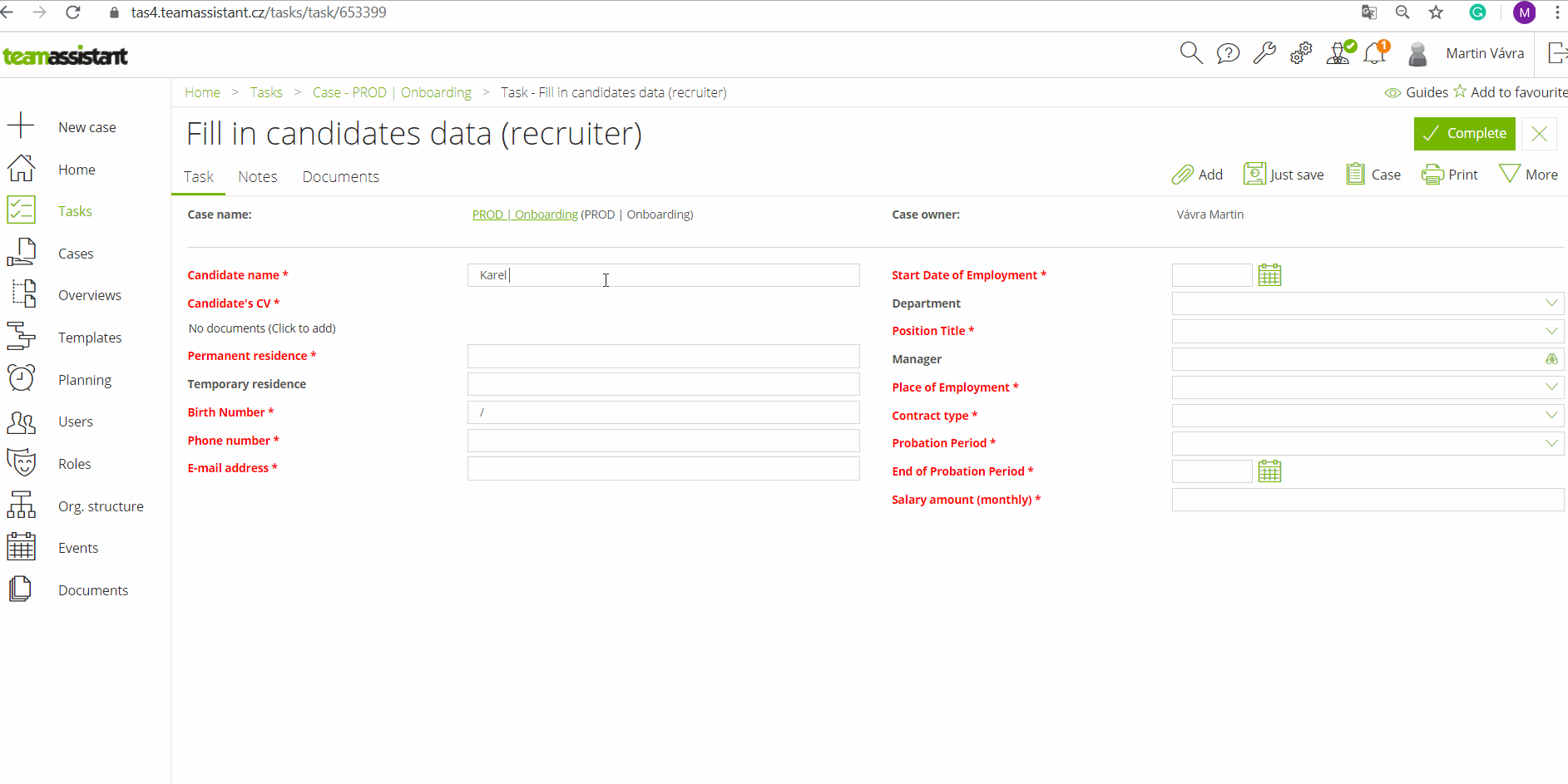Click No documents (Click to add) for CV
Screen dimensions: 1568x784
pyautogui.click(x=262, y=328)
